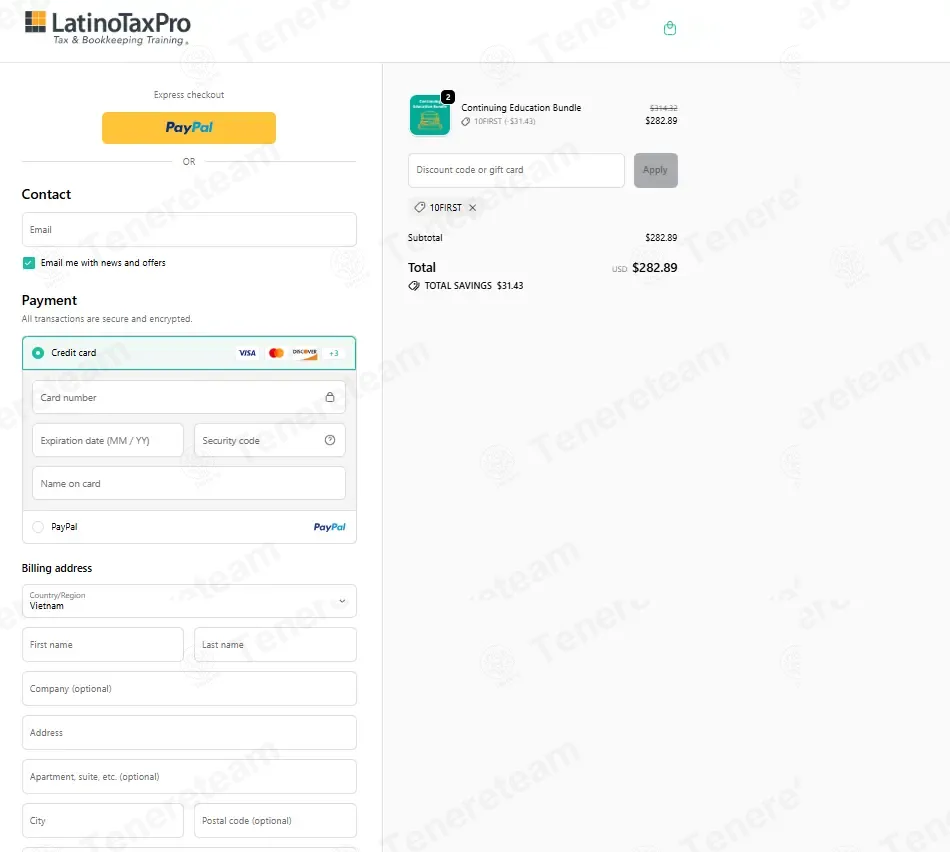Click the Mastercard logo
This screenshot has height=852, width=950.
coord(276,353)
